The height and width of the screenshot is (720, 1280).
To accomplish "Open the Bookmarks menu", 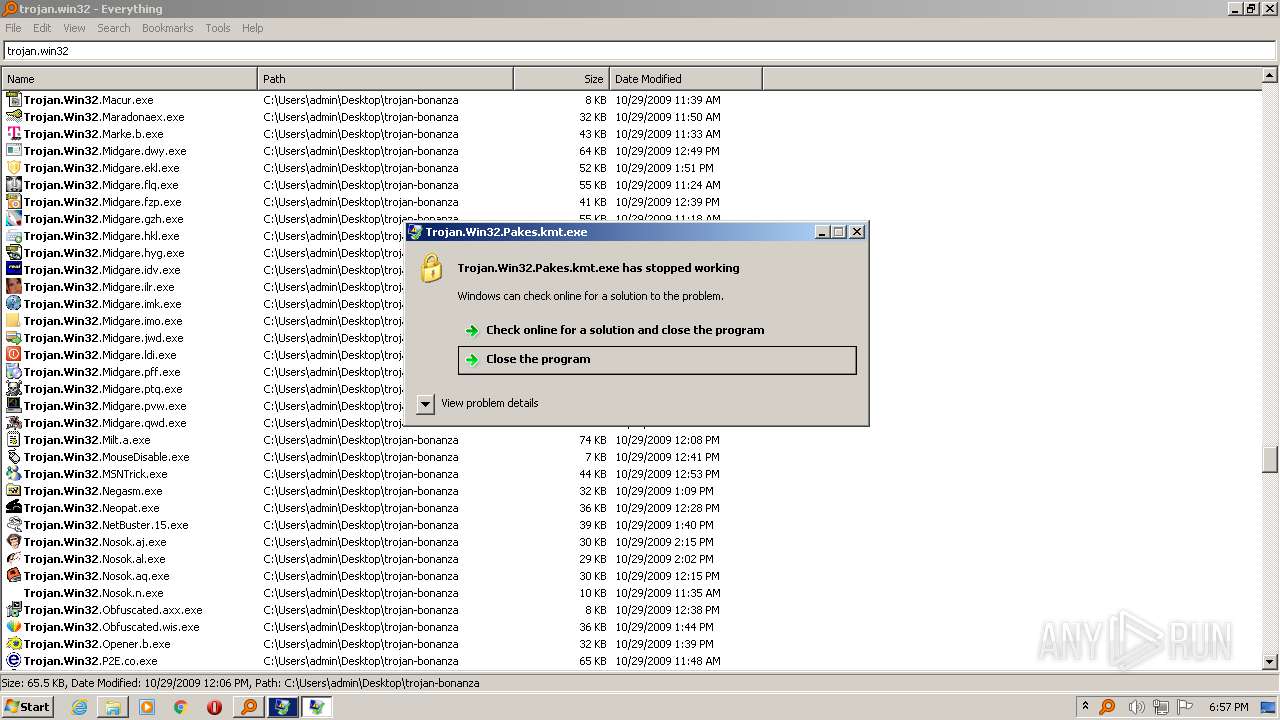I will [x=167, y=28].
